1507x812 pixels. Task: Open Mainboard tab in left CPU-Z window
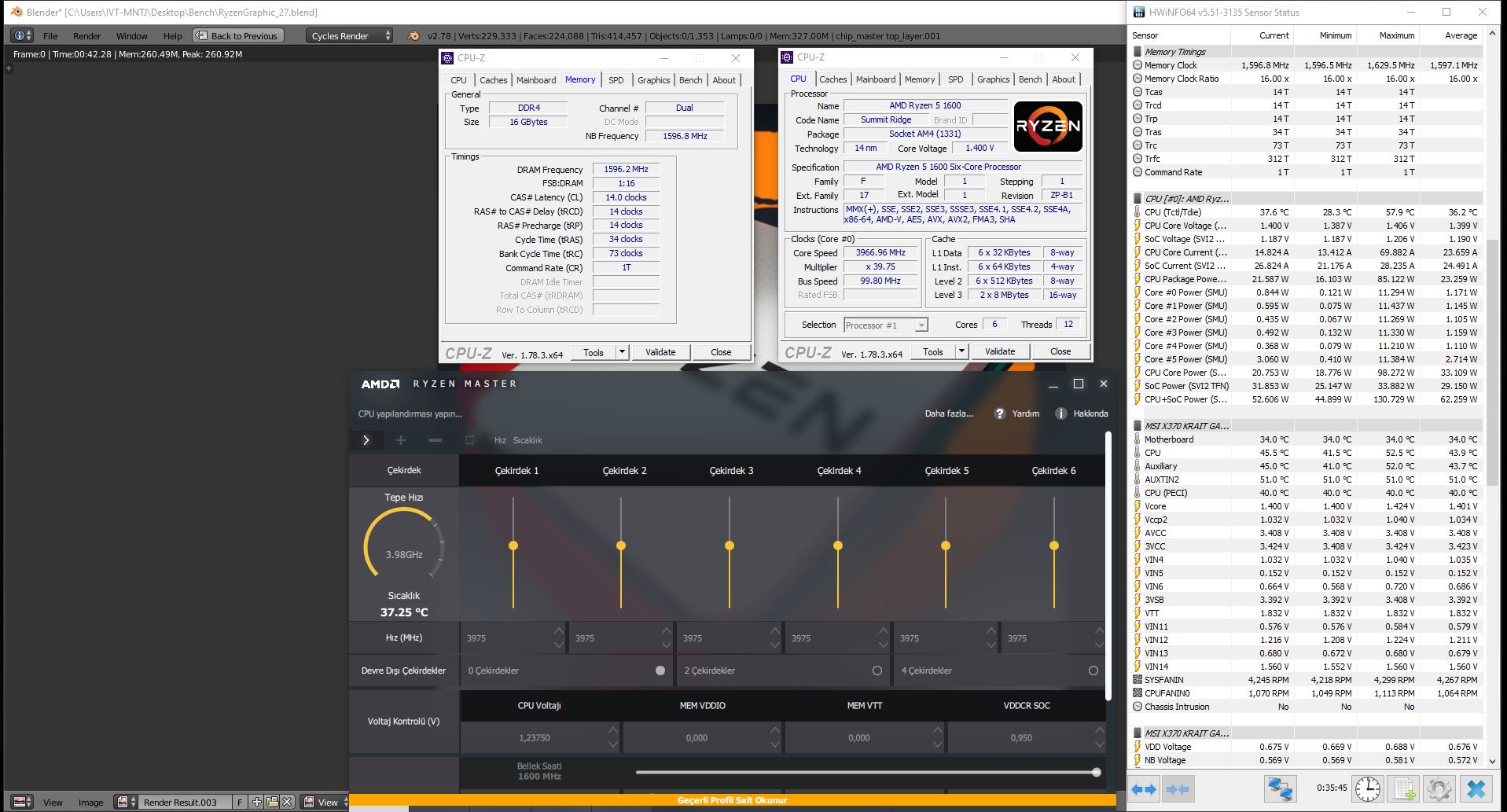[x=535, y=80]
